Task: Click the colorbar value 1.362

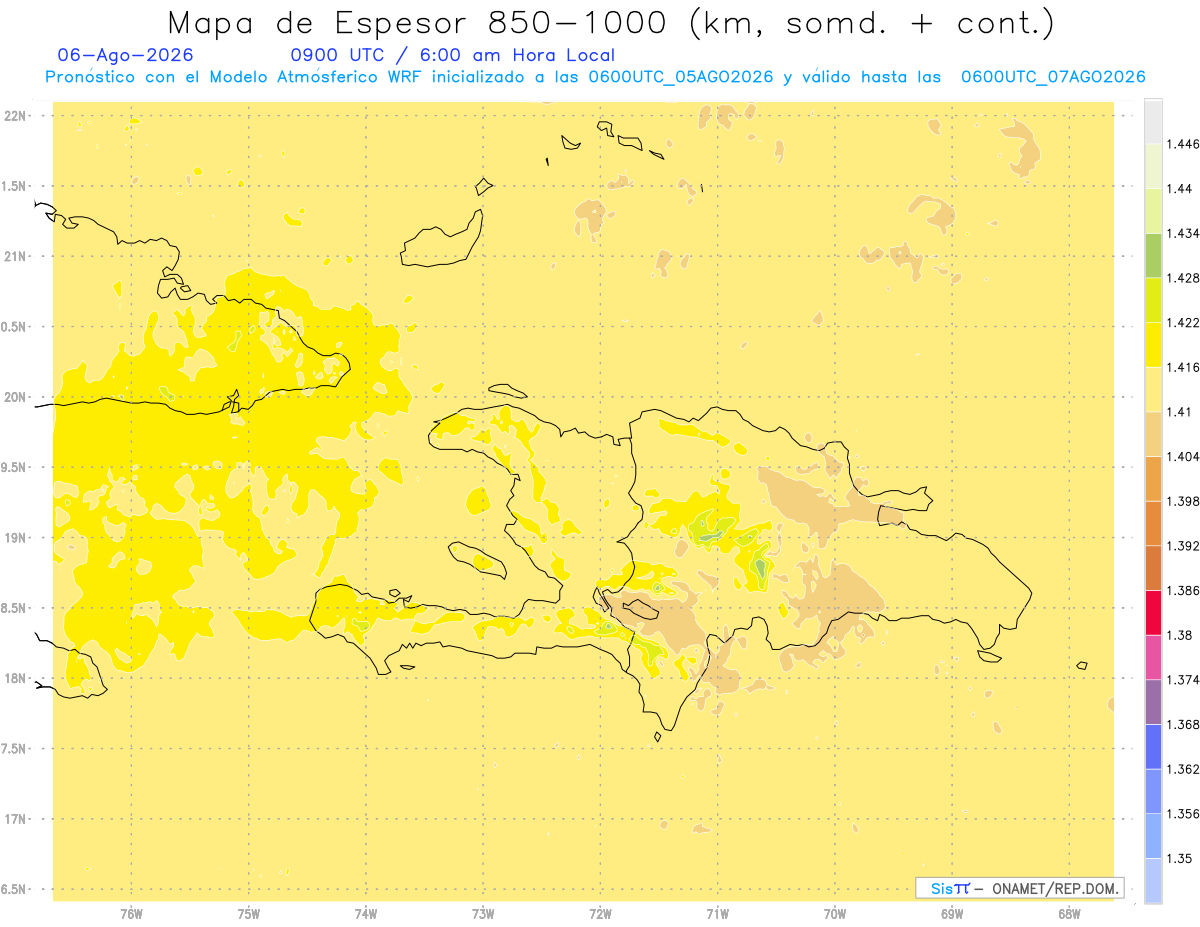Action: tap(1184, 769)
